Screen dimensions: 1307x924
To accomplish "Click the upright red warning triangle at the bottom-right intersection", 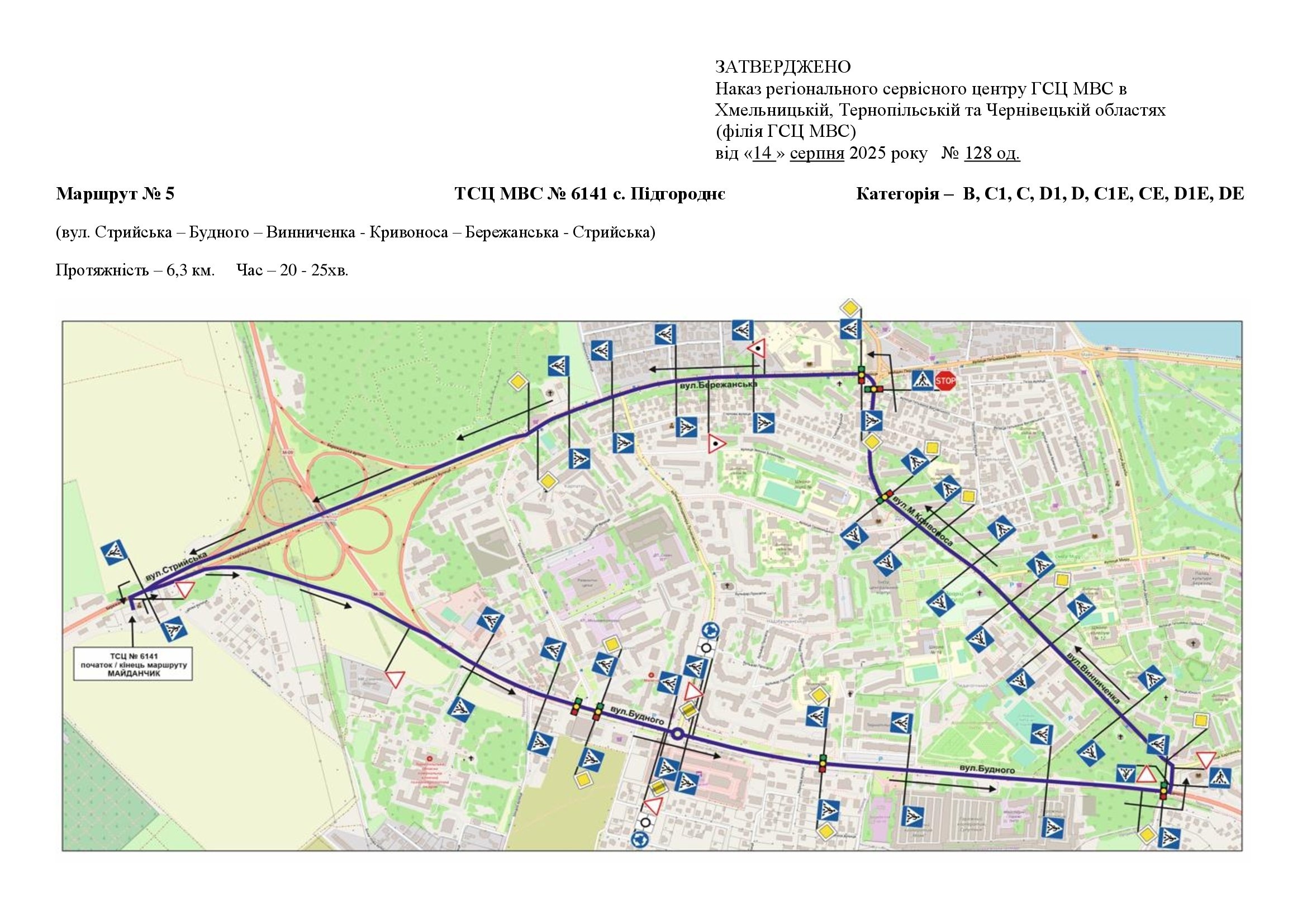I will point(1146,774).
